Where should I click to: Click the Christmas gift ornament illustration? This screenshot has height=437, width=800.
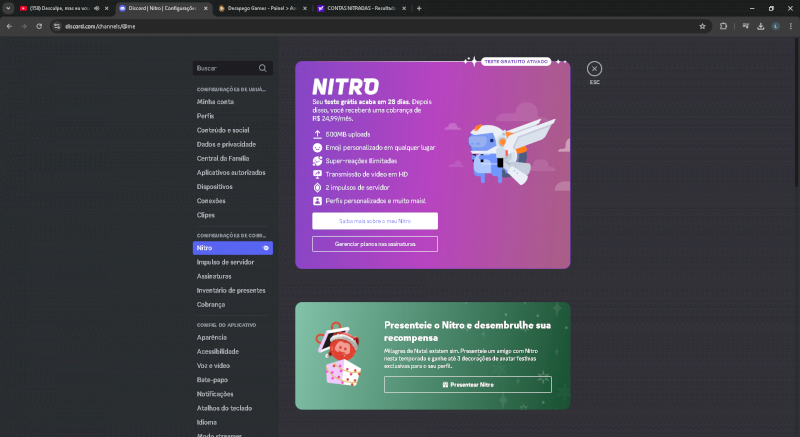pyautogui.click(x=340, y=354)
